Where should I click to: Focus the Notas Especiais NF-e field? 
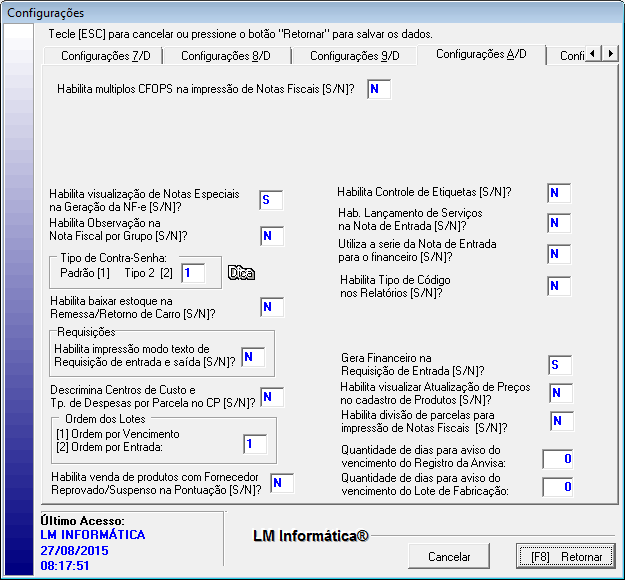[x=271, y=200]
